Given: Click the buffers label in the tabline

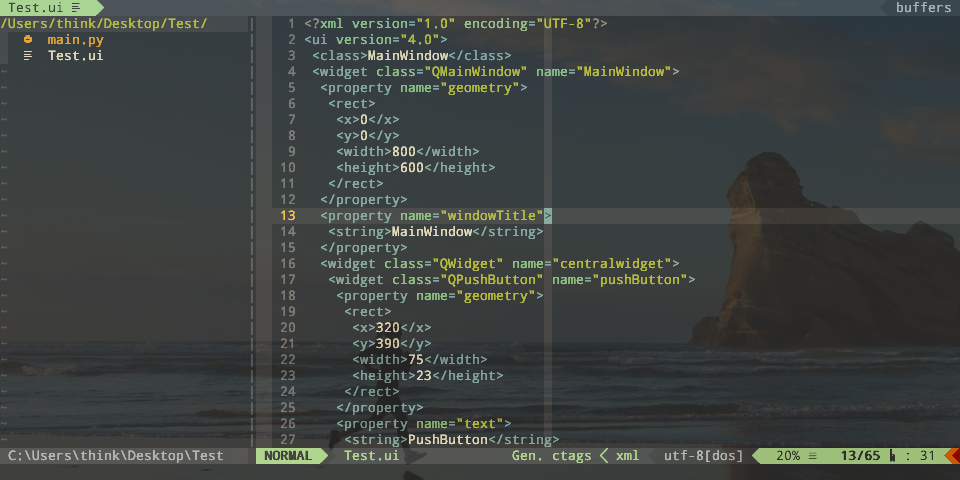Looking at the screenshot, I should click(x=923, y=8).
